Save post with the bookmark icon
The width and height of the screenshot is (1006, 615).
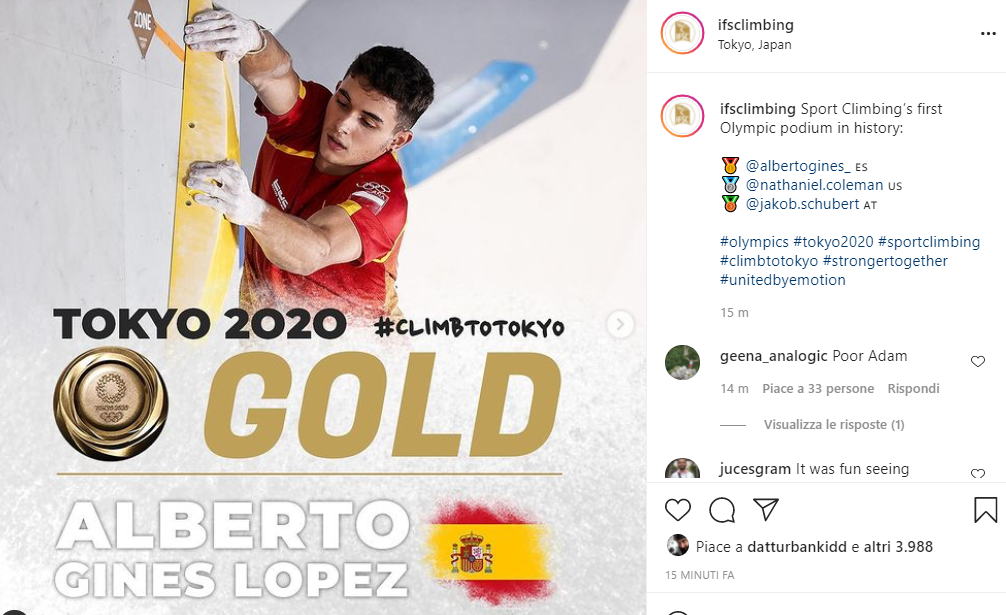tap(985, 510)
